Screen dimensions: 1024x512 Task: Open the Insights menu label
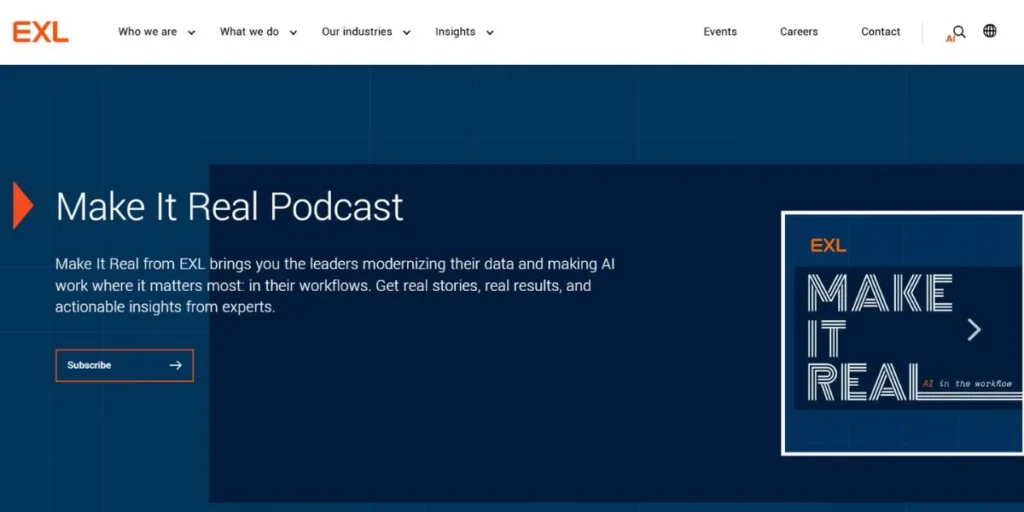455,32
